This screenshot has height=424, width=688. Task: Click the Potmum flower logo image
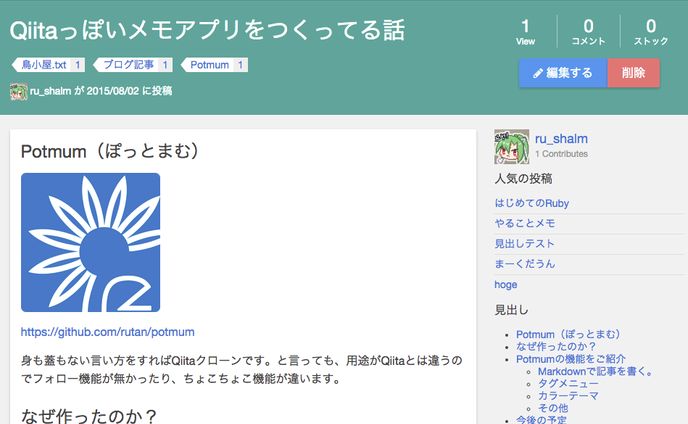[90, 242]
